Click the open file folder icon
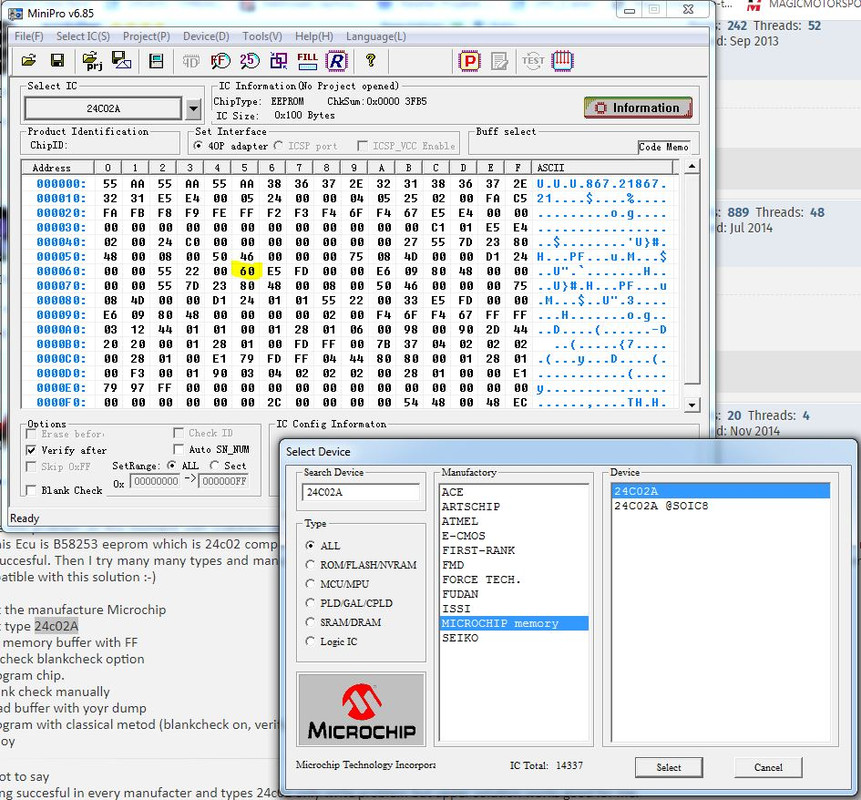861x800 pixels. (29, 60)
